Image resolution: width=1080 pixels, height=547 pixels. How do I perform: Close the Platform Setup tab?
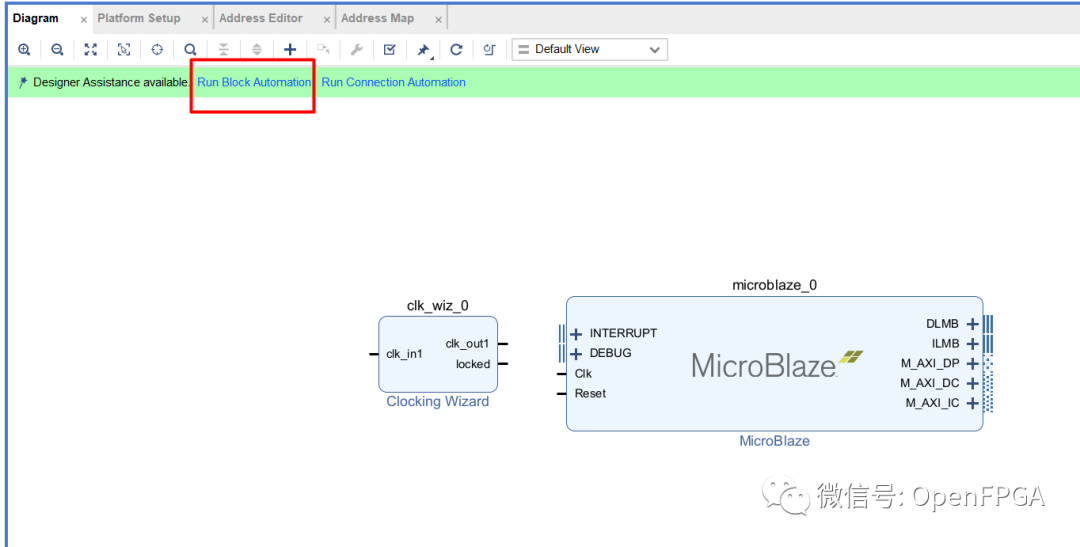[205, 20]
